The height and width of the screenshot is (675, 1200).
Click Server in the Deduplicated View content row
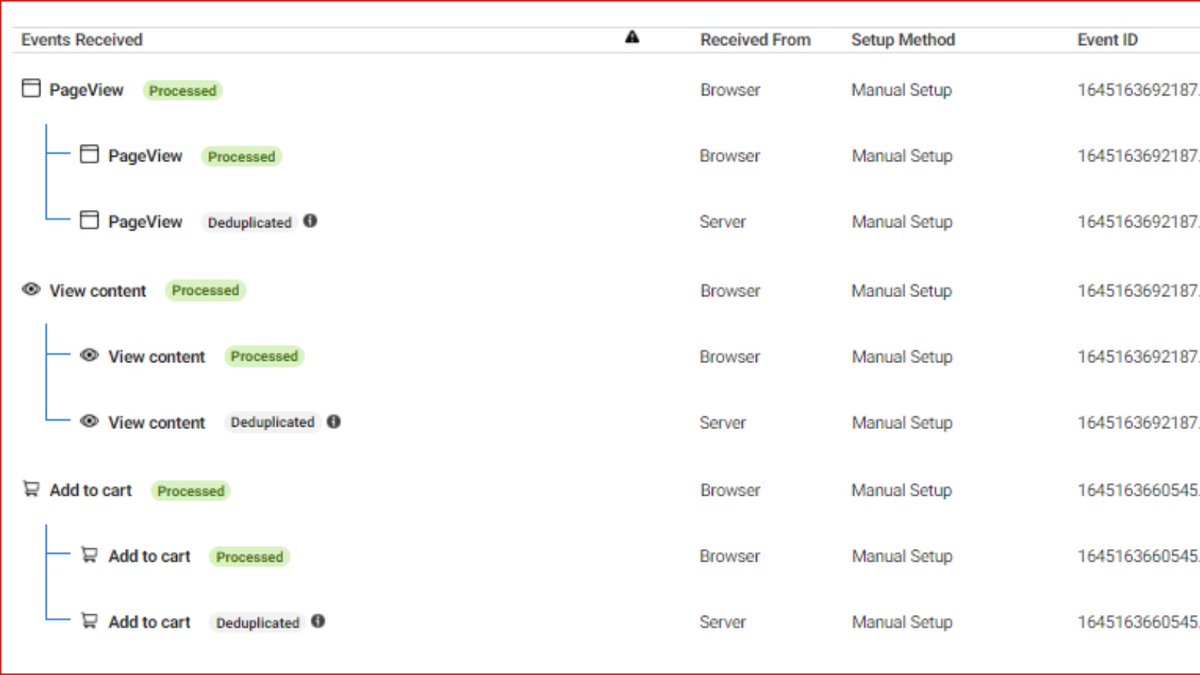click(x=723, y=423)
